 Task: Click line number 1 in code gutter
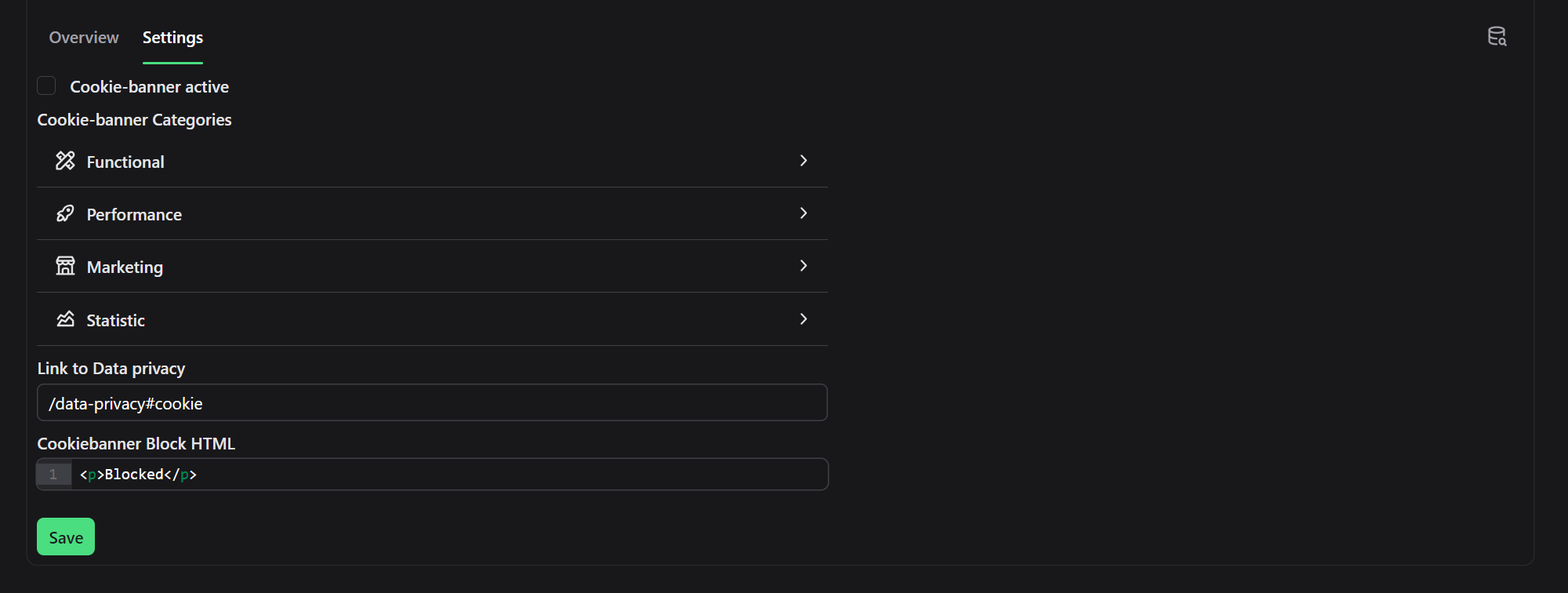tap(53, 475)
